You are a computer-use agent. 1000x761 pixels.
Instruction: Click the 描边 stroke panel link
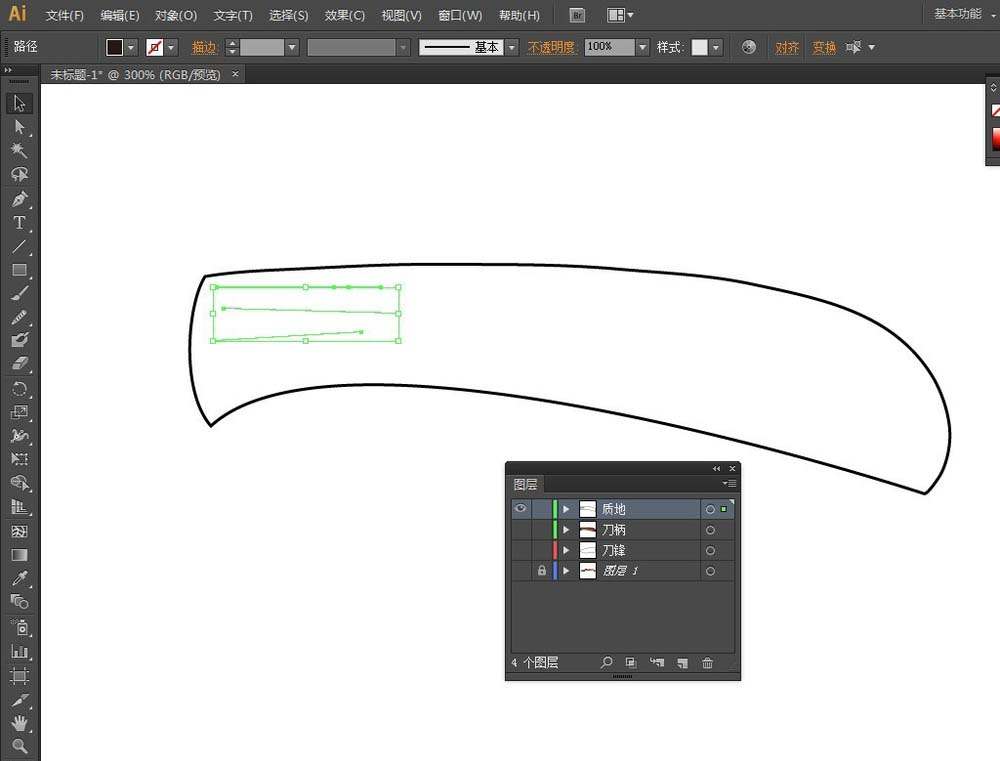(205, 47)
